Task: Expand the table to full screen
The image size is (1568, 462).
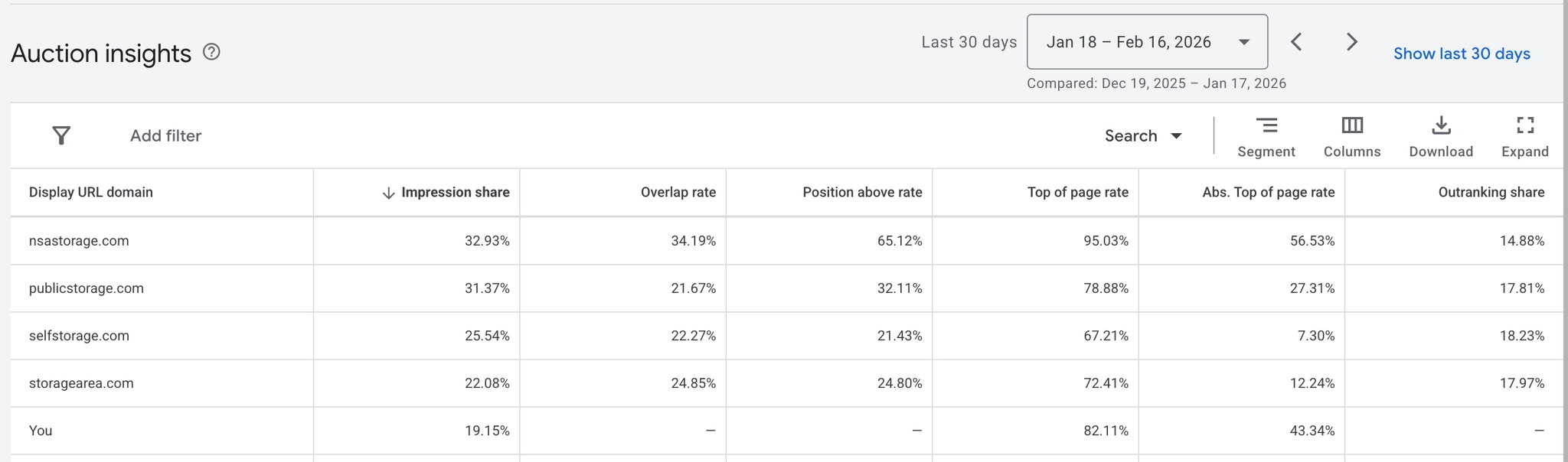Action: point(1524,136)
